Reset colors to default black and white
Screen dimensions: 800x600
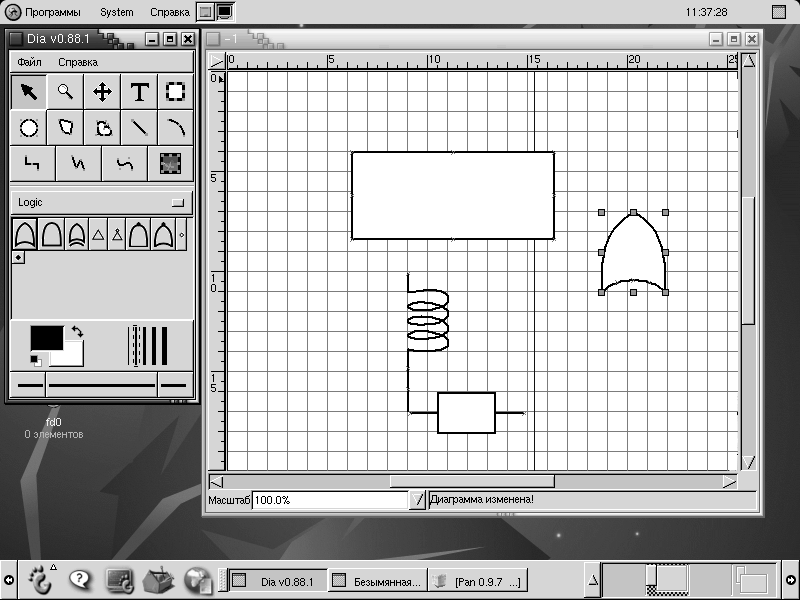35,359
